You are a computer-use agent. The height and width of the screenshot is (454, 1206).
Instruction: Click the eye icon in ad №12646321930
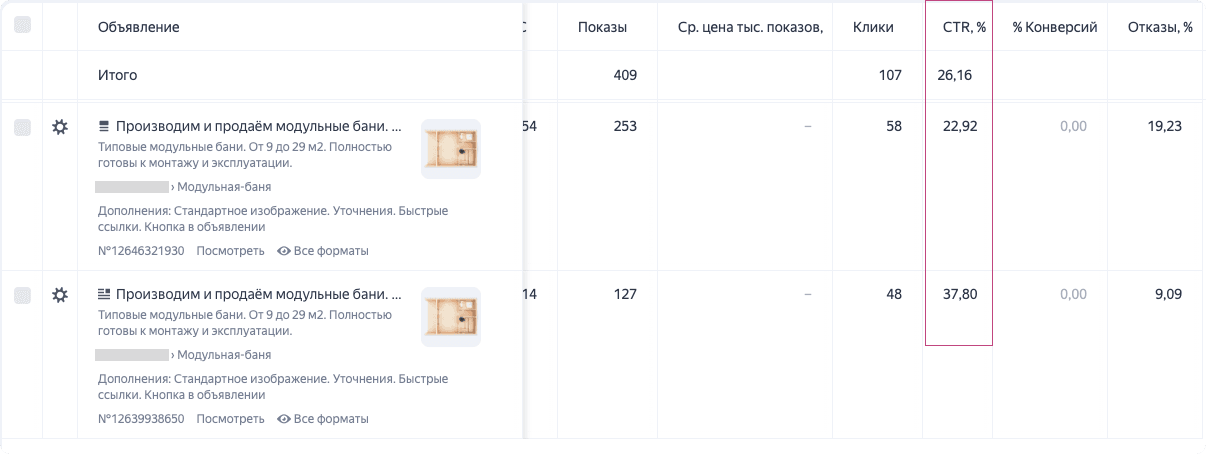pos(284,251)
